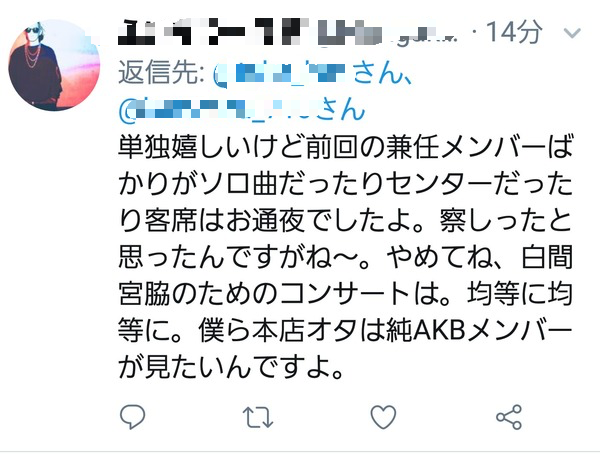
Task: Click the 14分 timestamp
Action: 514,31
